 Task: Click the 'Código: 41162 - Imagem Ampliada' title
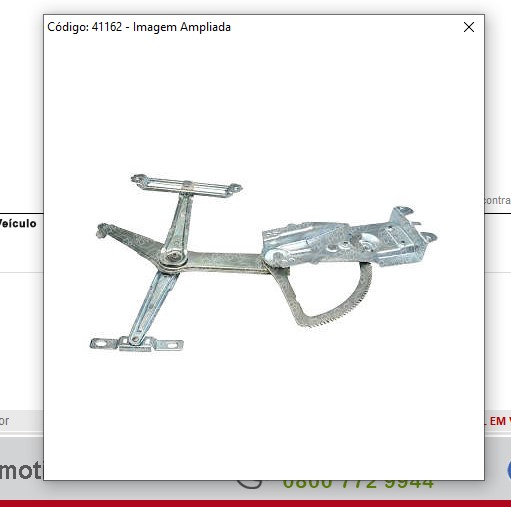[139, 27]
